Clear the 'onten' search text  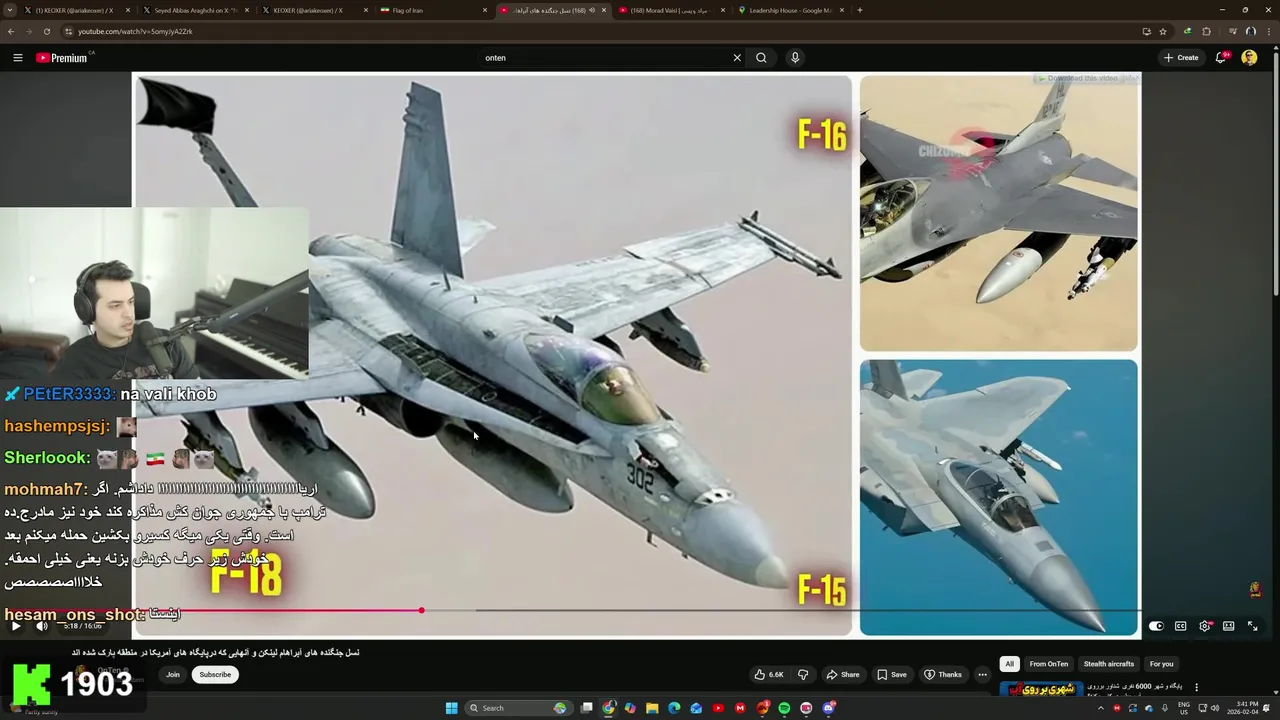(x=737, y=58)
